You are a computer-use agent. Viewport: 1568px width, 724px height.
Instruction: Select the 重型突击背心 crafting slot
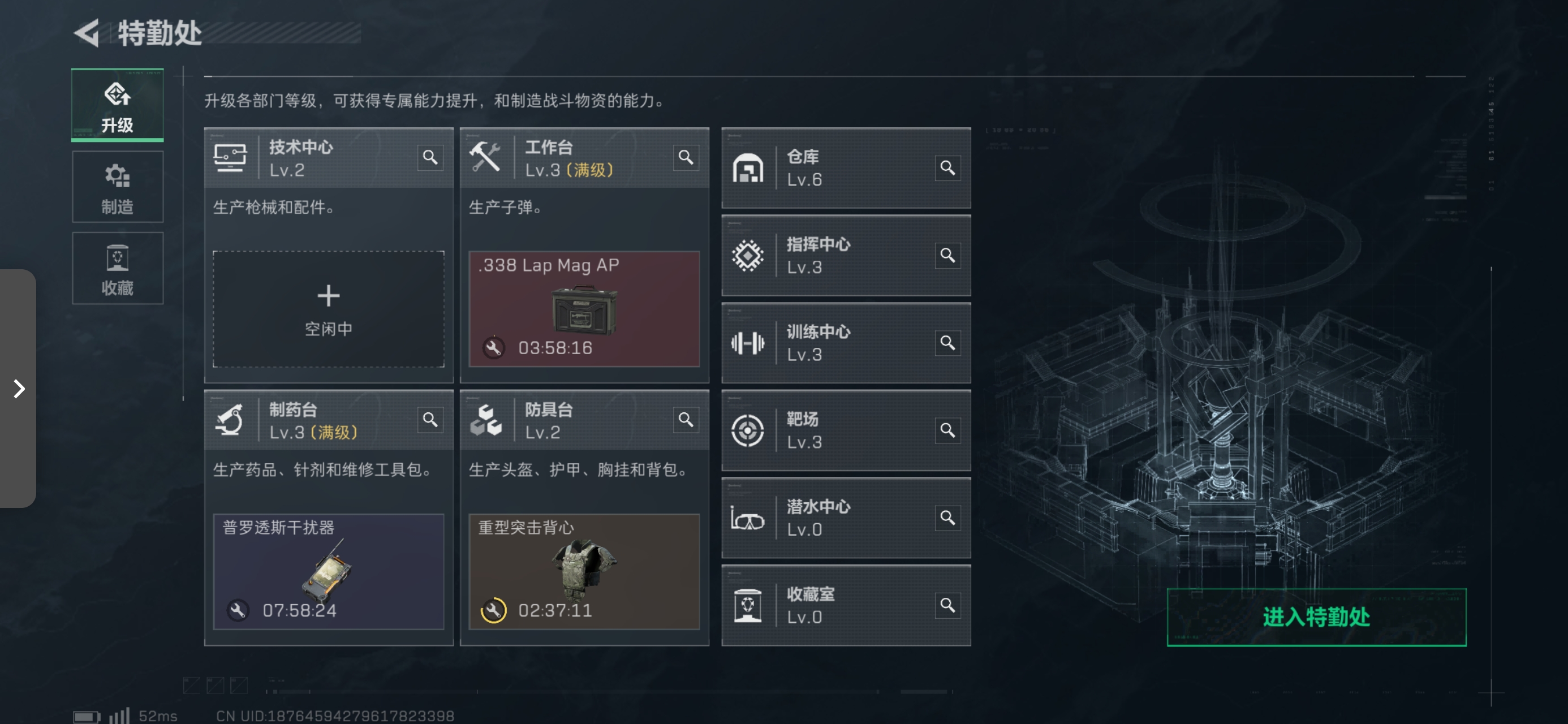click(584, 571)
